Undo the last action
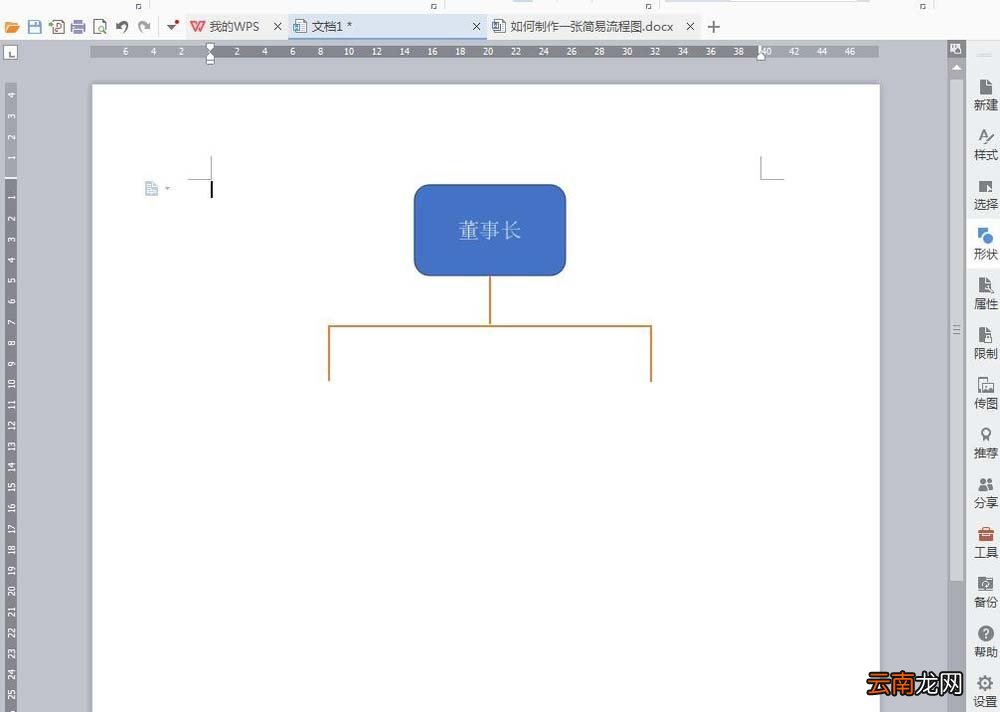The width and height of the screenshot is (1000, 712). click(122, 27)
